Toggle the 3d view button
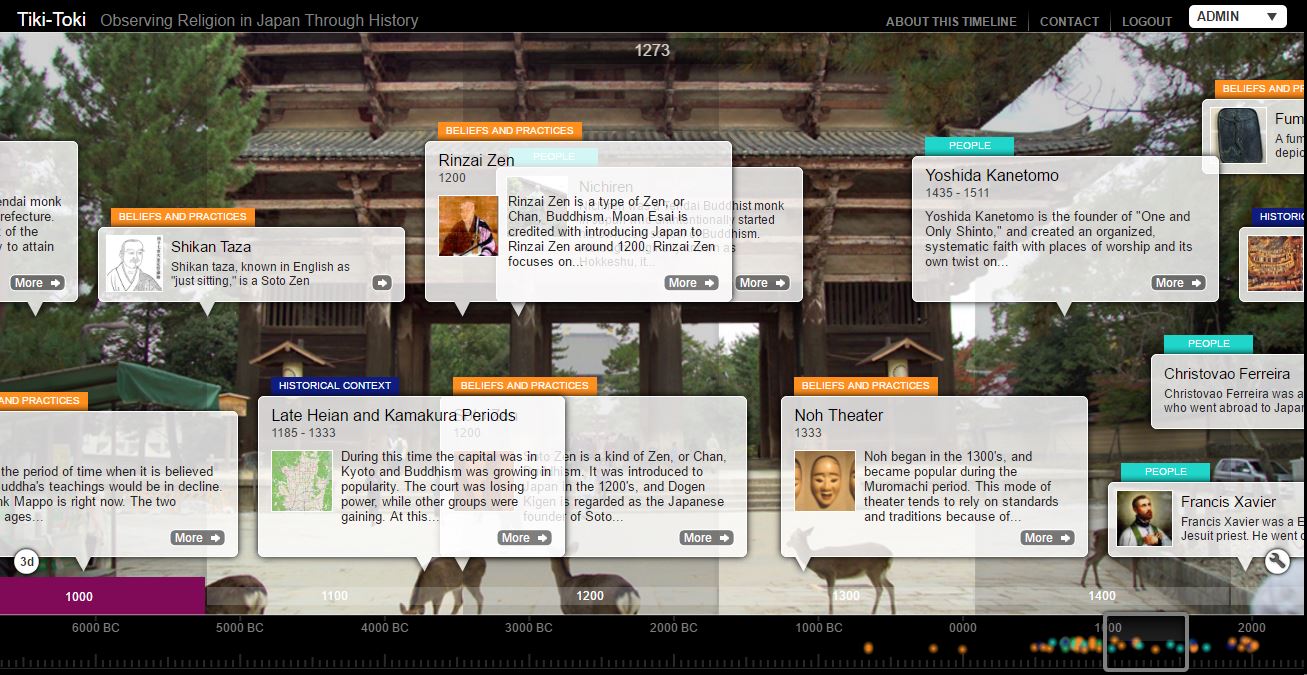The height and width of the screenshot is (675, 1307). point(27,561)
